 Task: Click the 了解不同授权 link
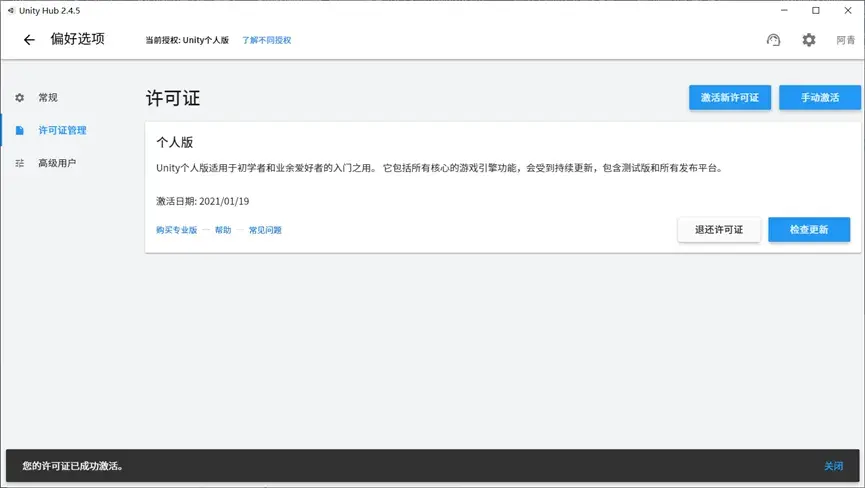(x=267, y=40)
